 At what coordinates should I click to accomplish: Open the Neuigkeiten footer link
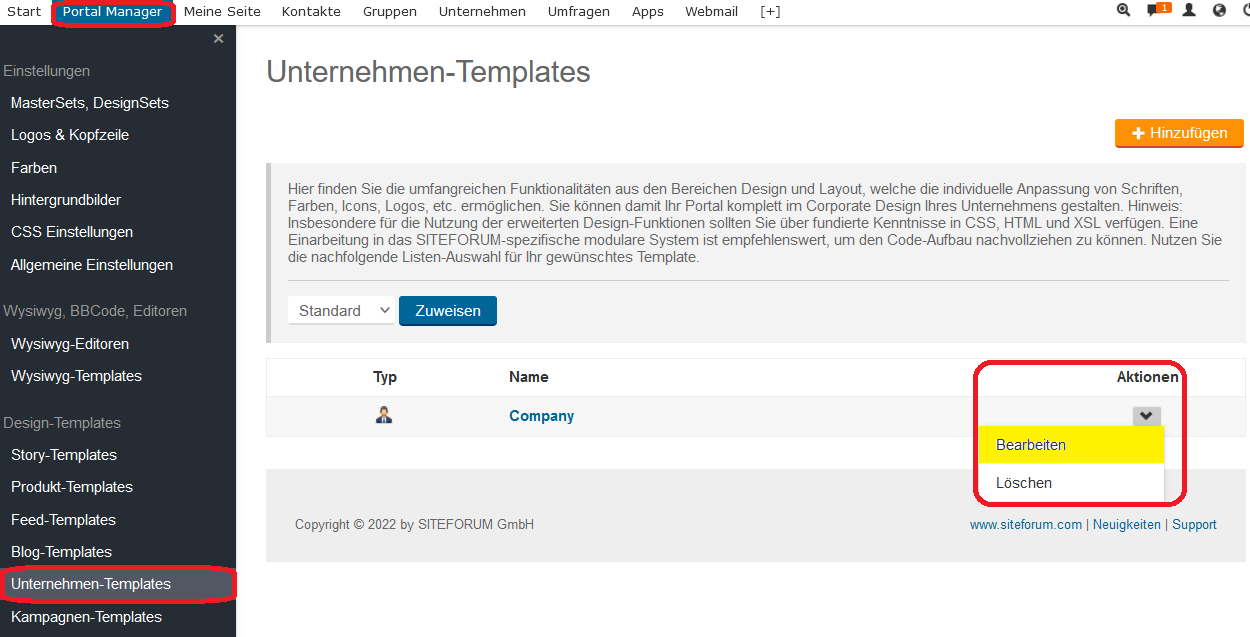pyautogui.click(x=1127, y=524)
